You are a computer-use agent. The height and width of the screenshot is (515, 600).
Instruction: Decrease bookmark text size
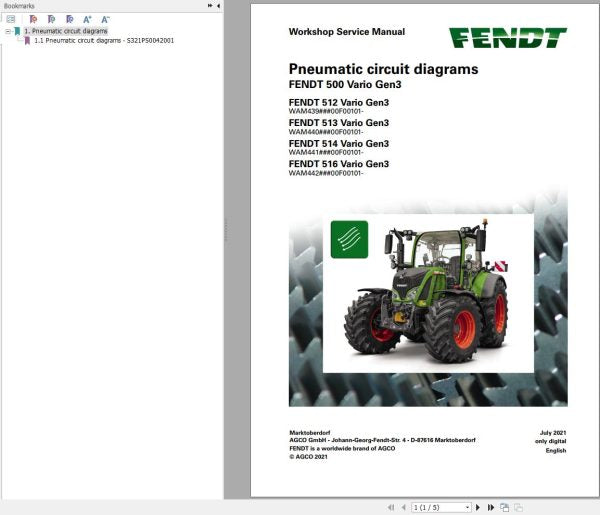(x=105, y=18)
